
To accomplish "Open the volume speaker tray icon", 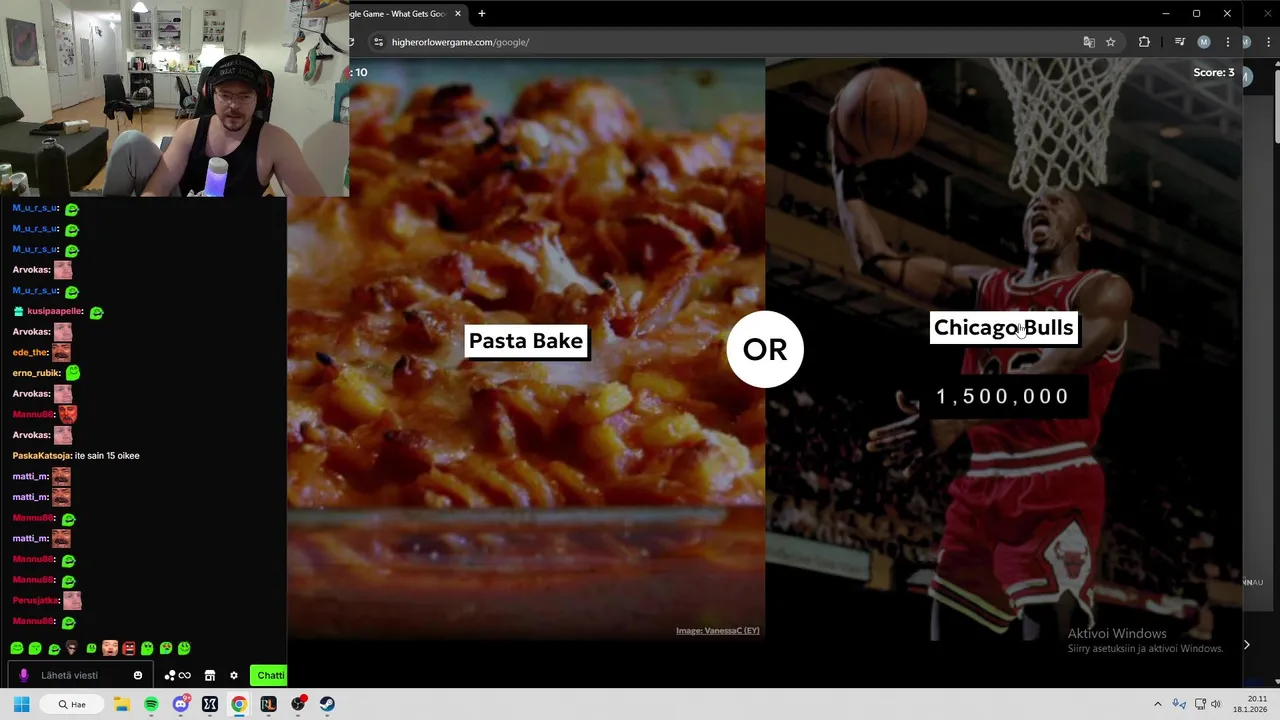I will pos(1216,704).
